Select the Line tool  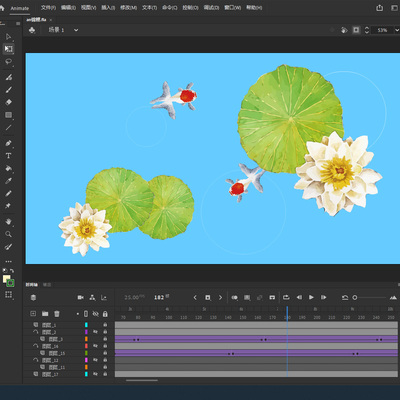click(x=9, y=127)
